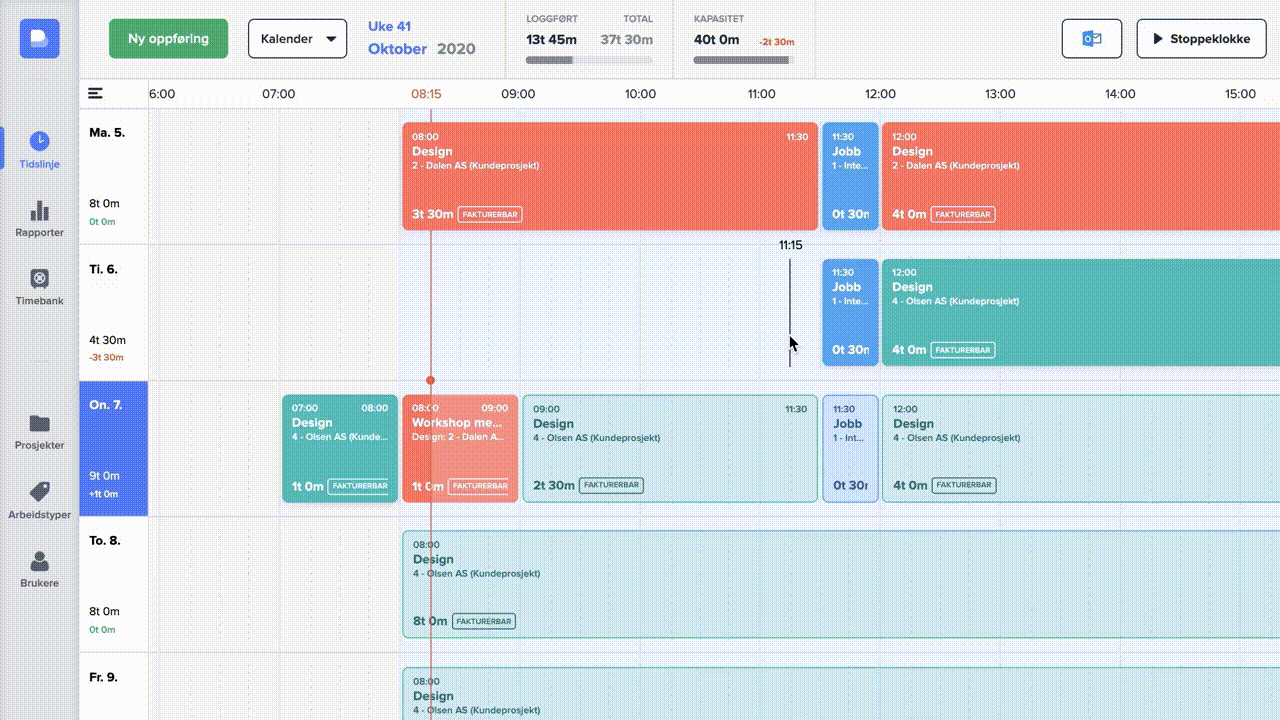Select the Ma. 5. day row
The image size is (1280, 720).
[x=113, y=176]
